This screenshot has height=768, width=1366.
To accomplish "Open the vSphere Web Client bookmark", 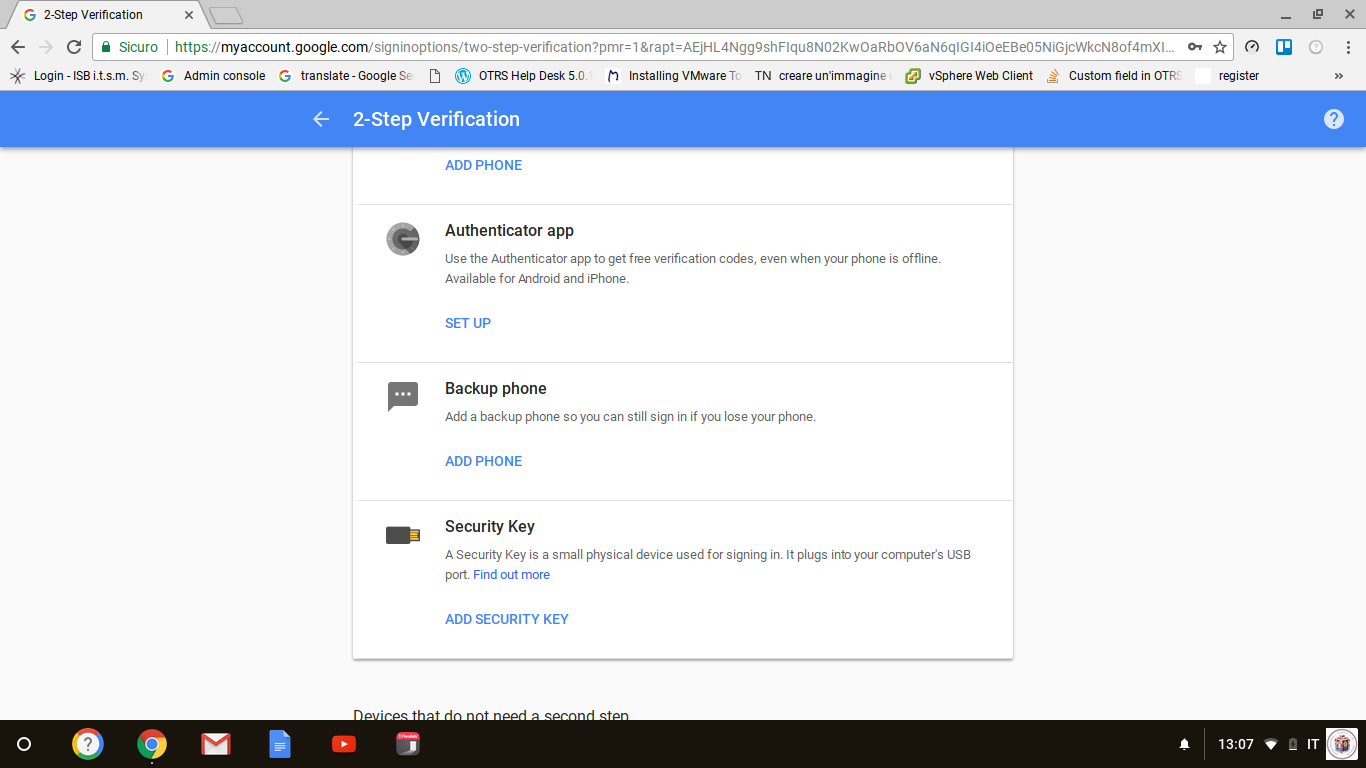I will coord(969,76).
